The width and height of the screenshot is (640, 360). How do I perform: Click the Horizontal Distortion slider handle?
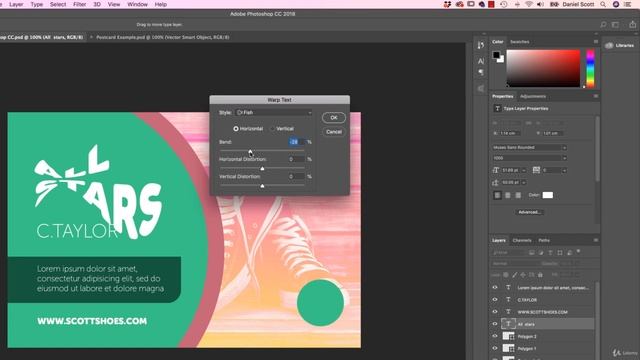pyautogui.click(x=262, y=168)
